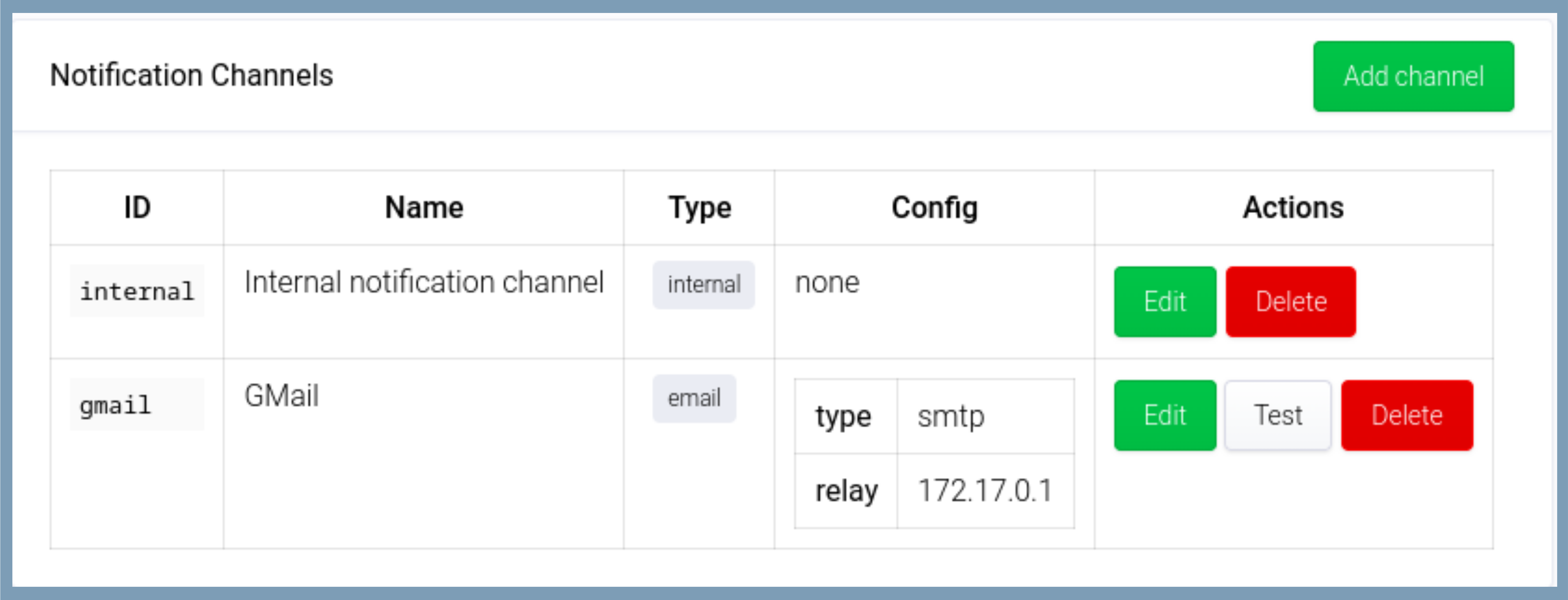Image resolution: width=1568 pixels, height=600 pixels.
Task: Click the GMail channel name
Action: click(x=281, y=396)
